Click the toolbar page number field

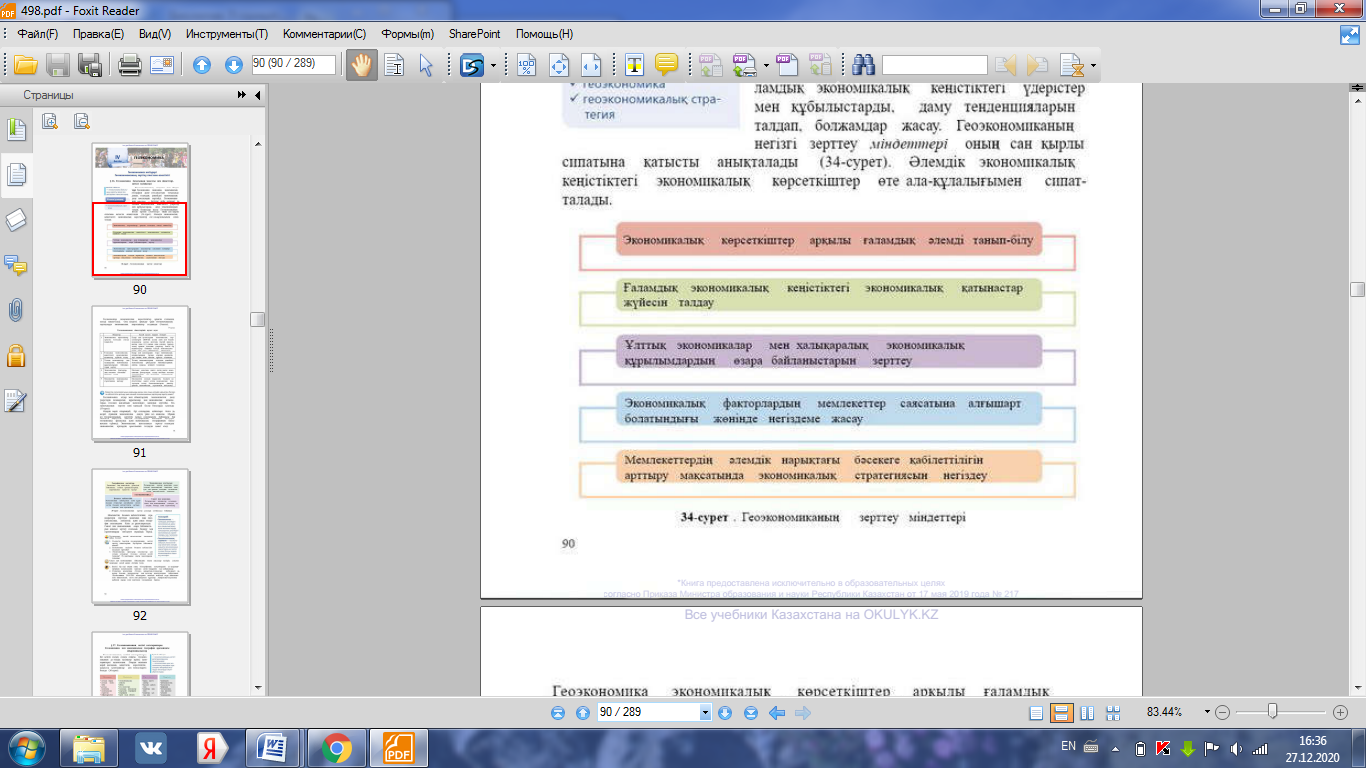point(294,64)
